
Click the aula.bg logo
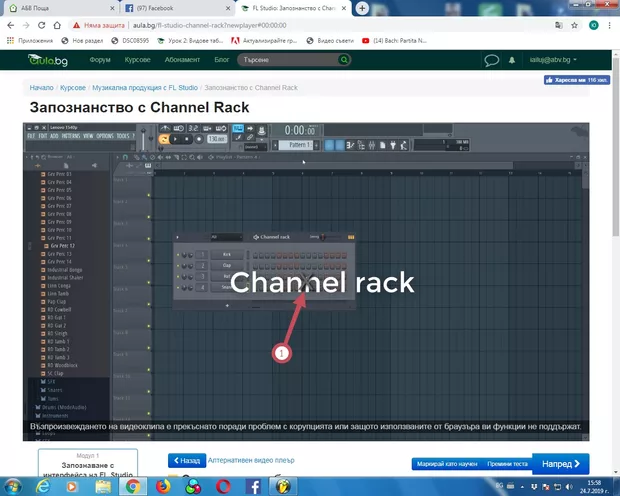tap(48, 60)
